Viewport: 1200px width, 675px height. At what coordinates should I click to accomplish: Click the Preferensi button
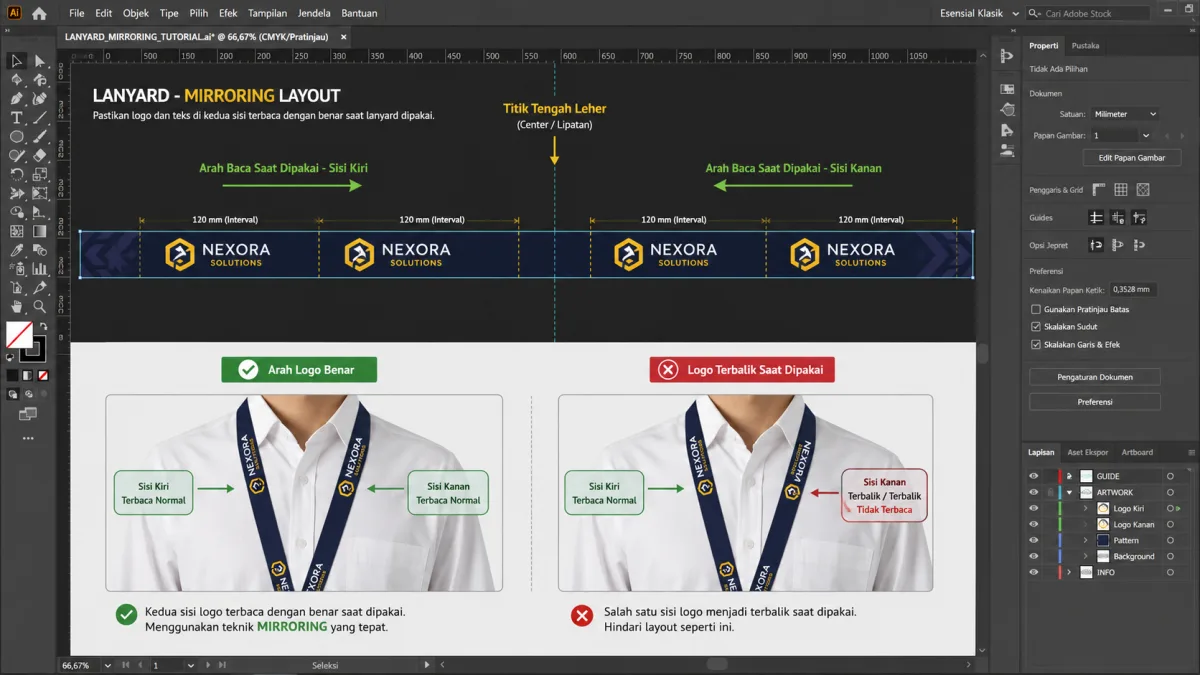point(1095,402)
